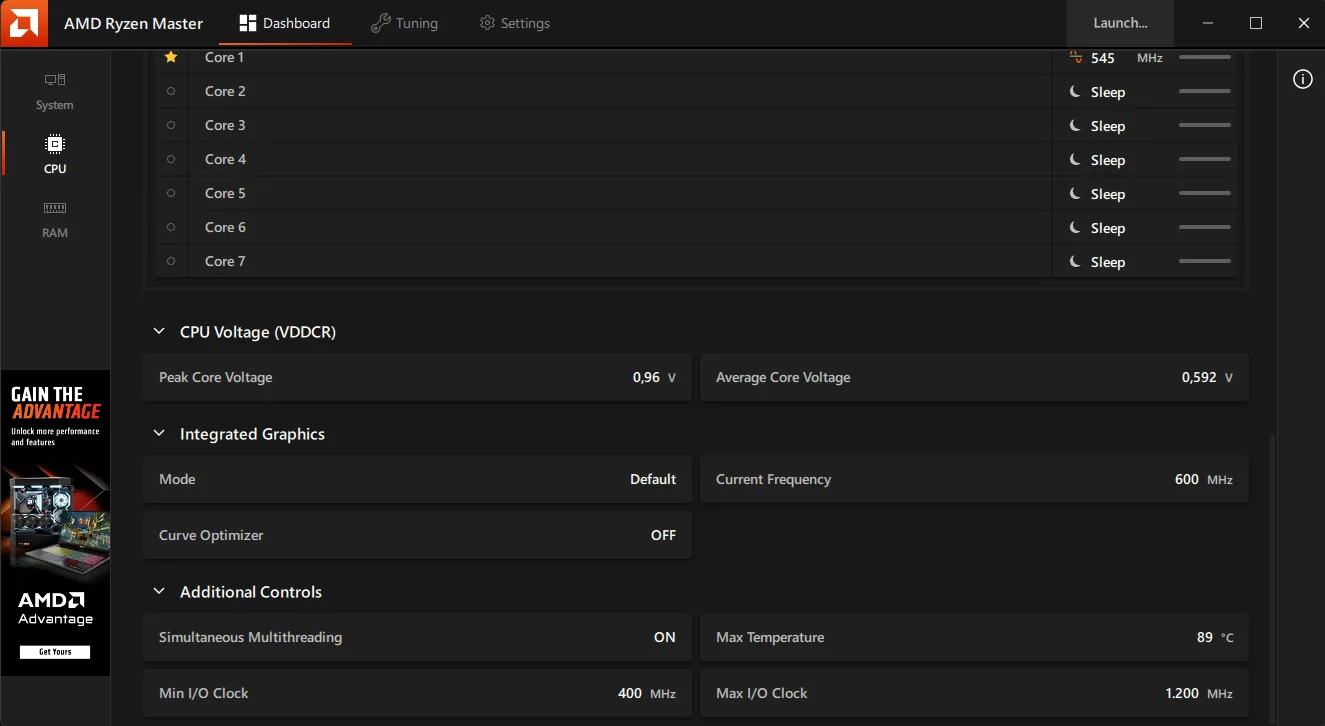Click the 0,592 V average voltage value

[1207, 377]
